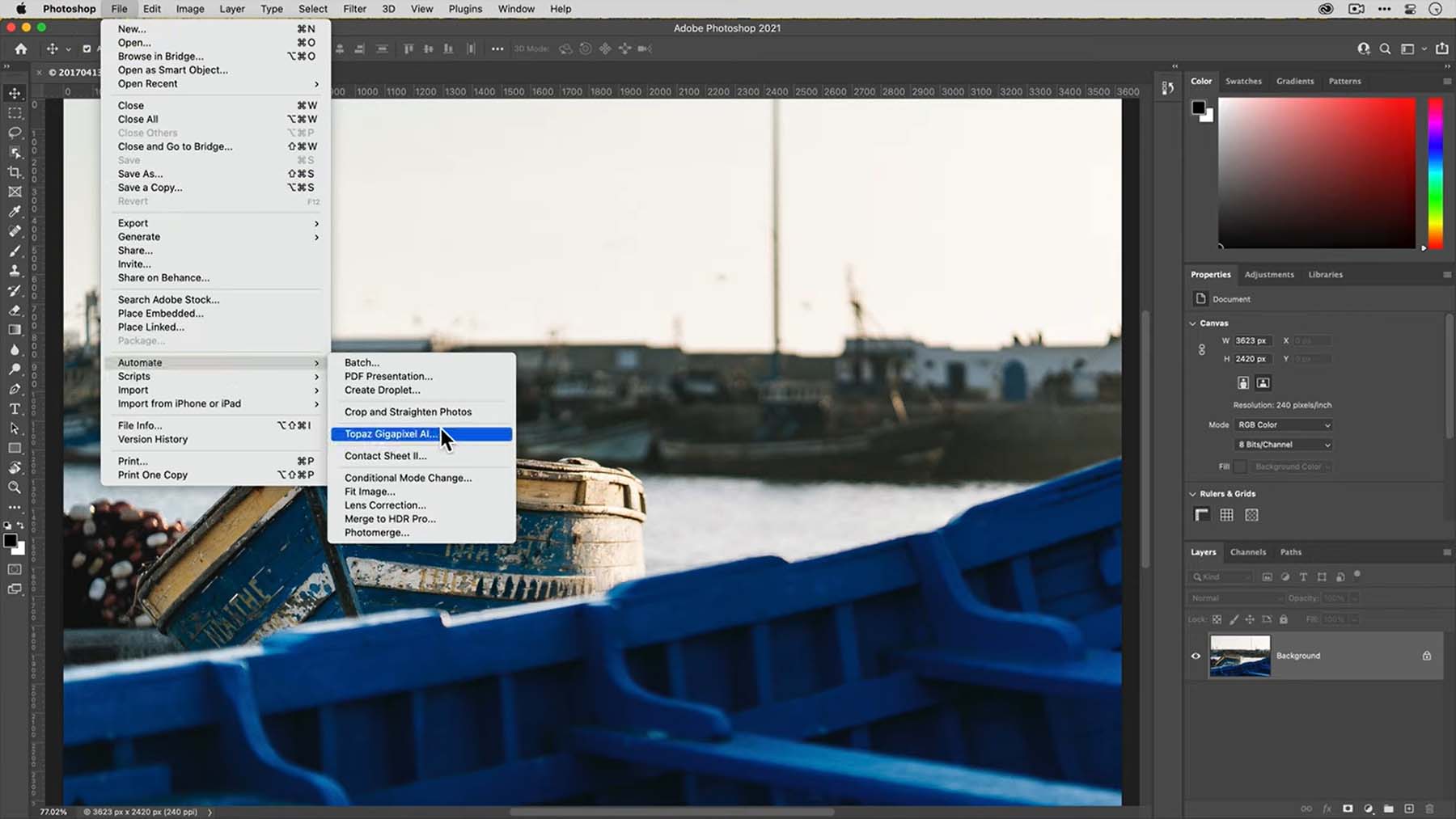
Task: Toggle the grid display in Rulers & Grids
Action: tap(1226, 515)
